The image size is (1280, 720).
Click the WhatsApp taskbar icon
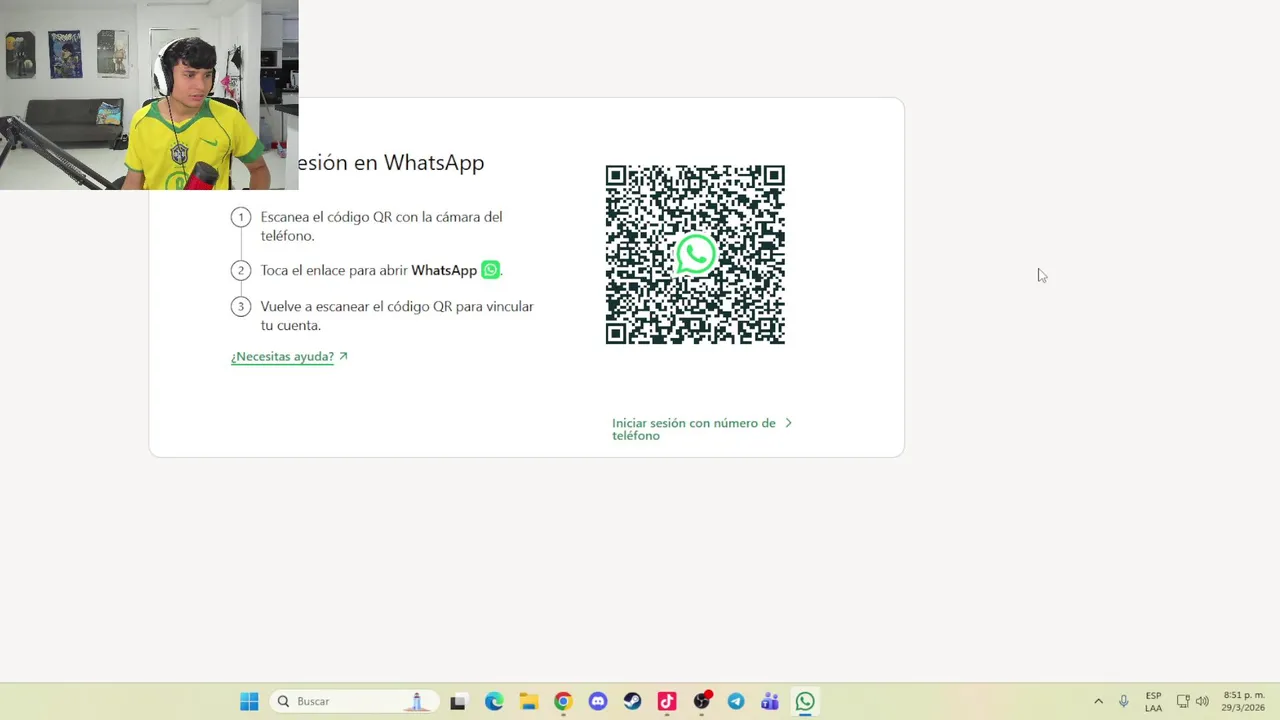(805, 701)
